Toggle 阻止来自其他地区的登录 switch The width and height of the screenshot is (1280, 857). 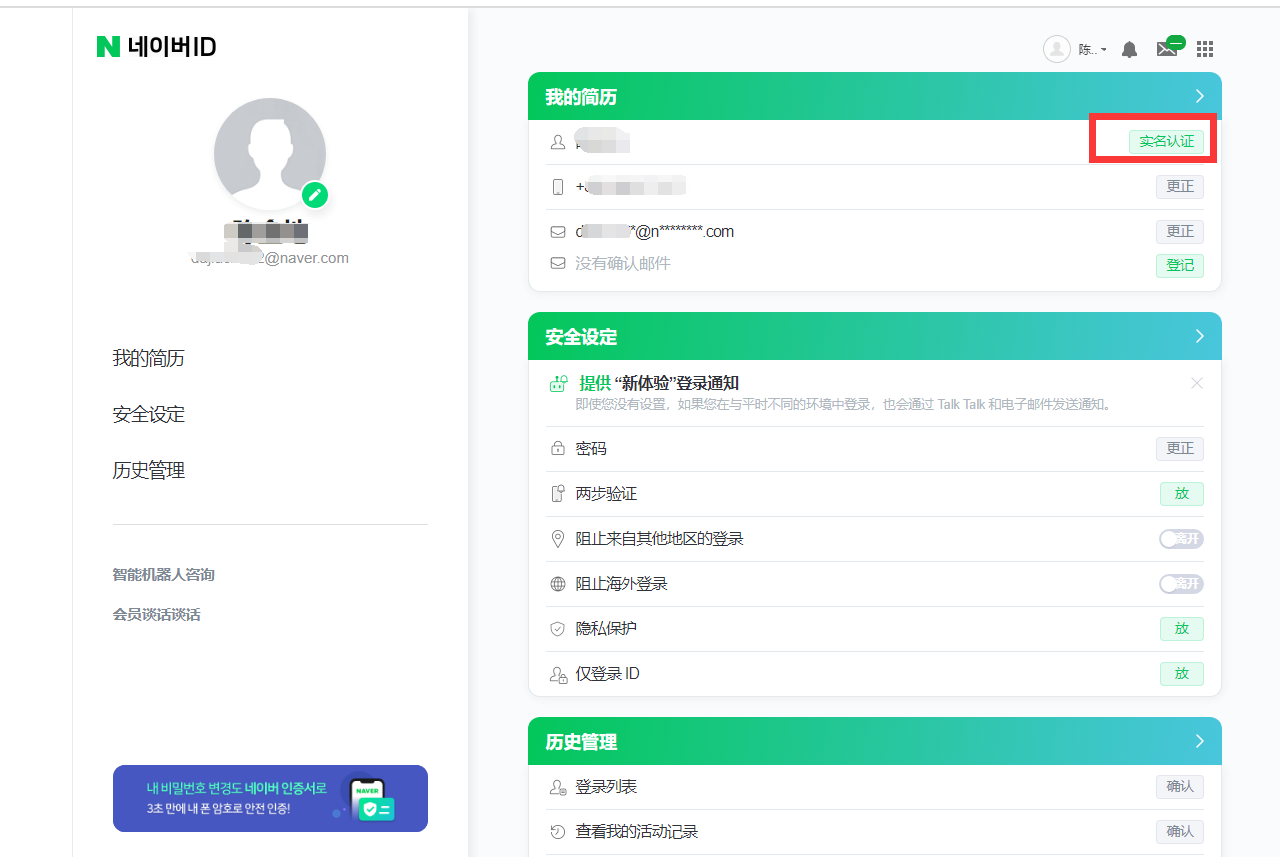tap(1181, 539)
